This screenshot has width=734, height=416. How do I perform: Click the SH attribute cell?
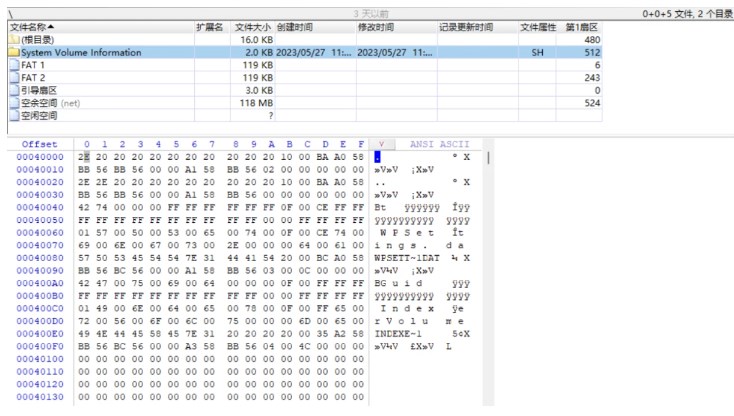click(x=537, y=52)
